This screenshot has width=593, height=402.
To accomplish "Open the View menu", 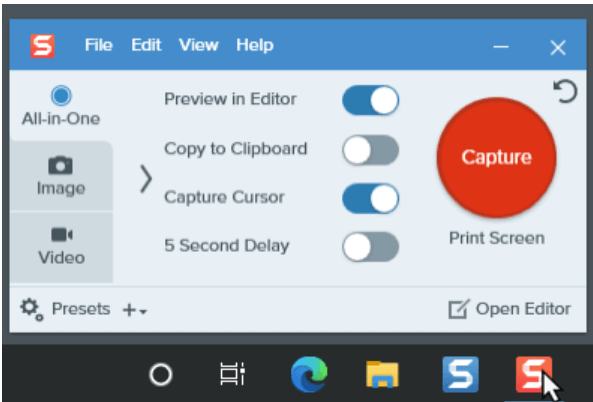I will pos(199,45).
